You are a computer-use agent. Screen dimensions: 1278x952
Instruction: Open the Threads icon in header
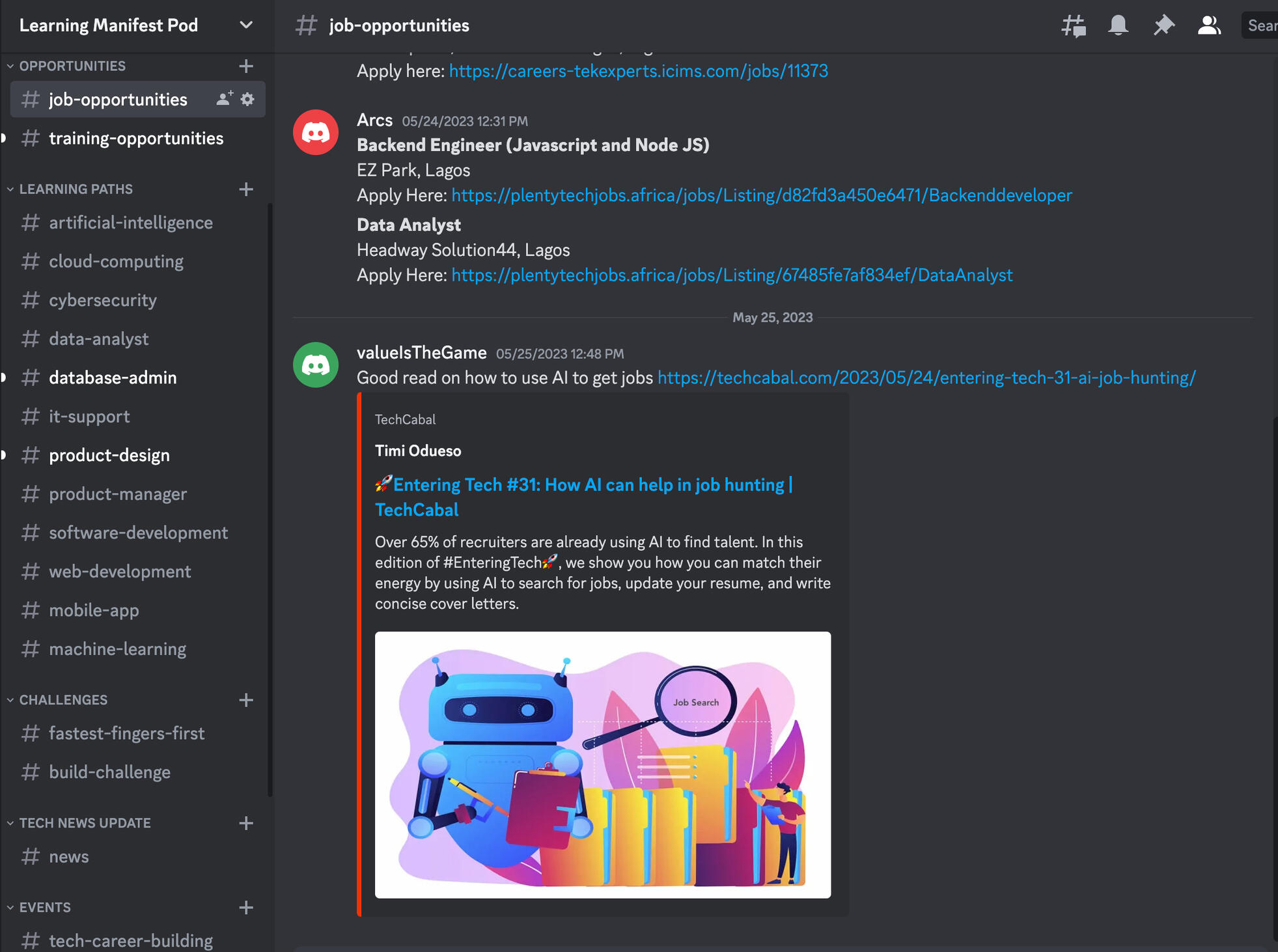point(1073,25)
